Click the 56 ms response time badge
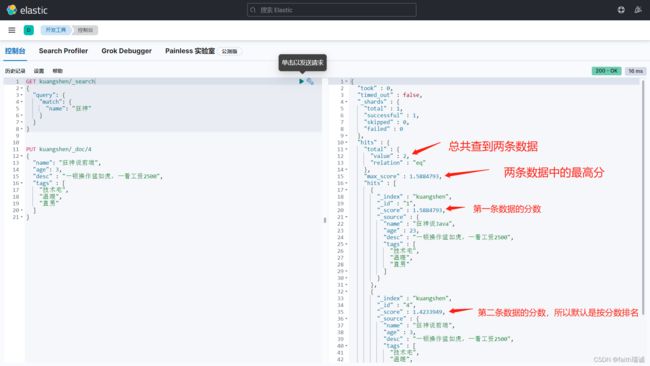This screenshot has height=366, width=650. coord(635,71)
